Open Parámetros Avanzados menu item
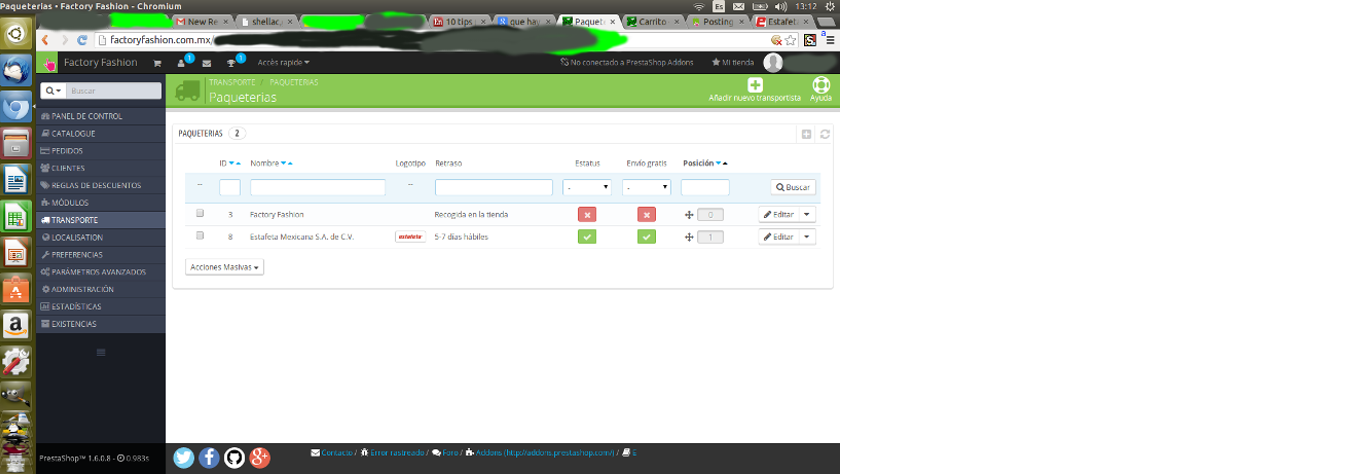The height and width of the screenshot is (475, 1346). [101, 272]
